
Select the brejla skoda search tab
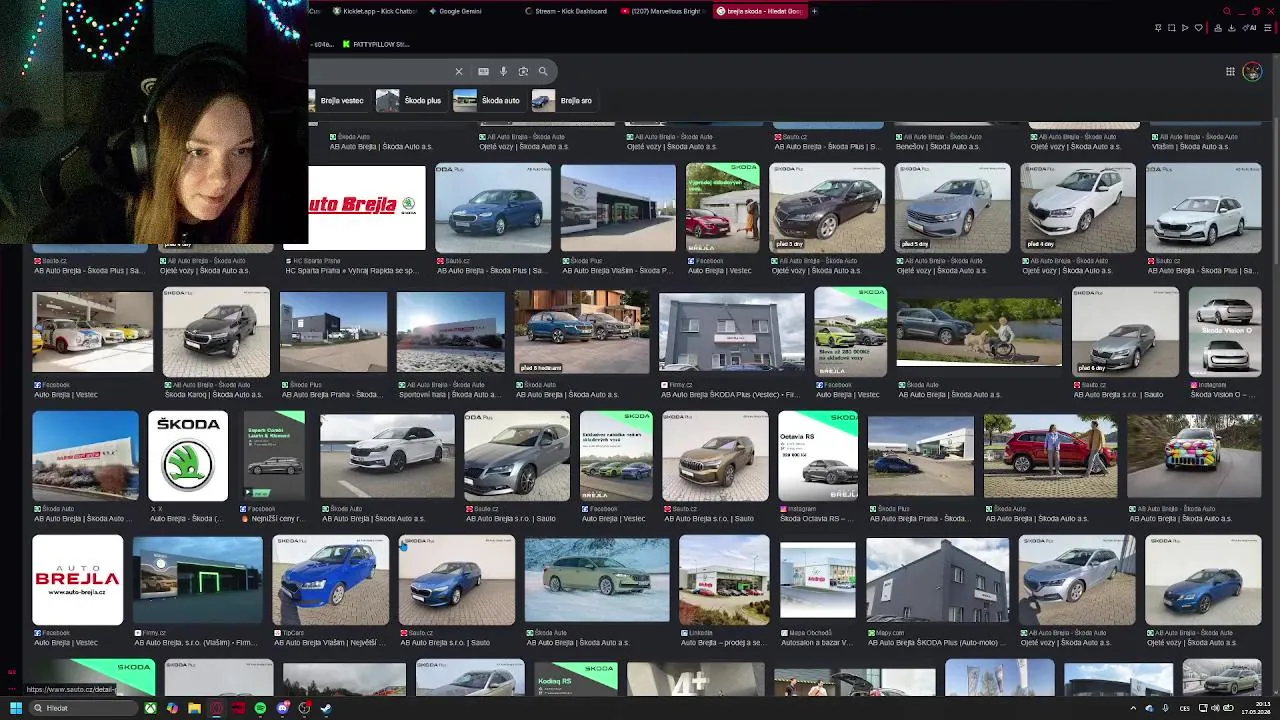(x=758, y=11)
